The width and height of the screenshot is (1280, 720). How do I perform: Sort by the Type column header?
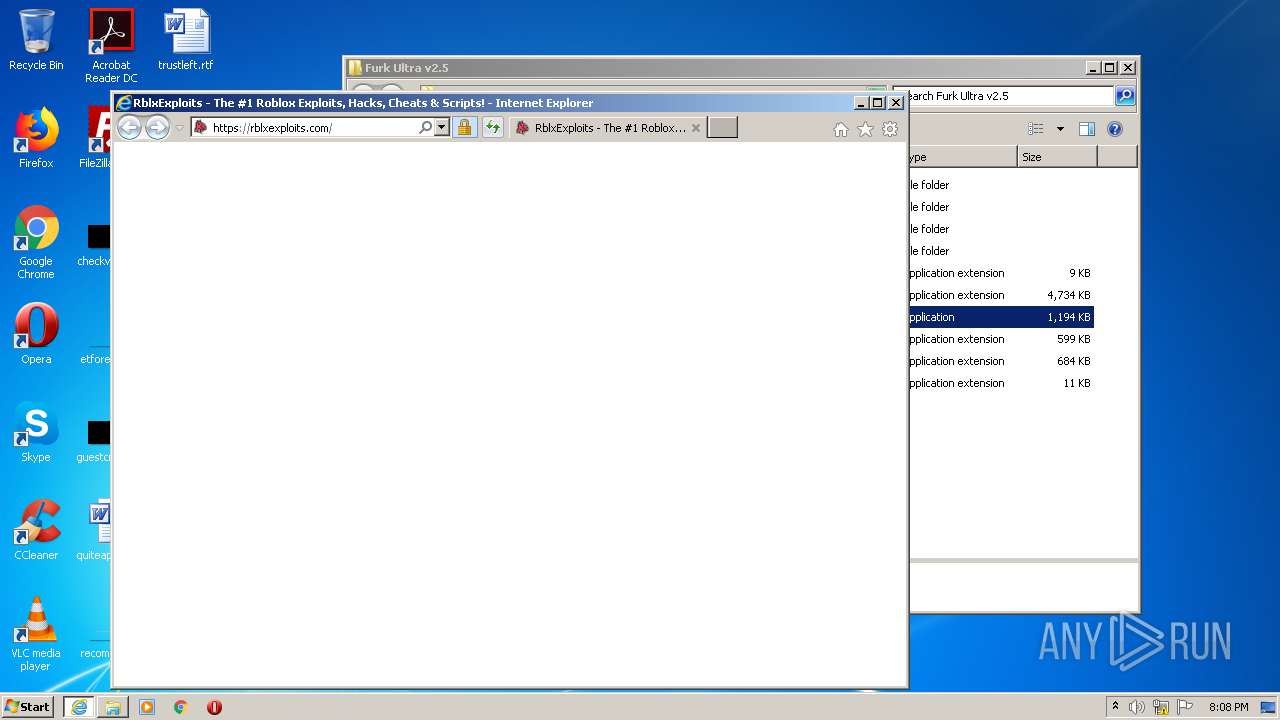(963, 157)
